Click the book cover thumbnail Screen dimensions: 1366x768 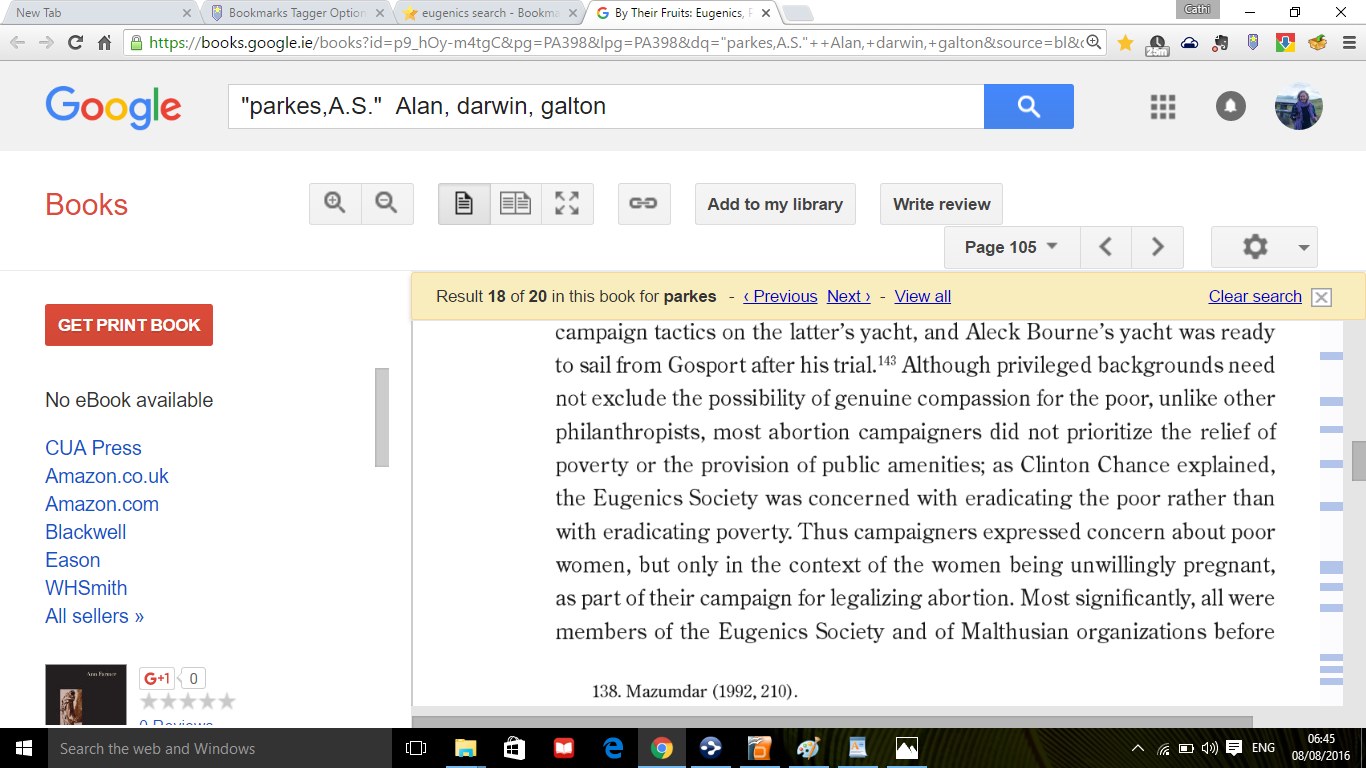coord(86,695)
